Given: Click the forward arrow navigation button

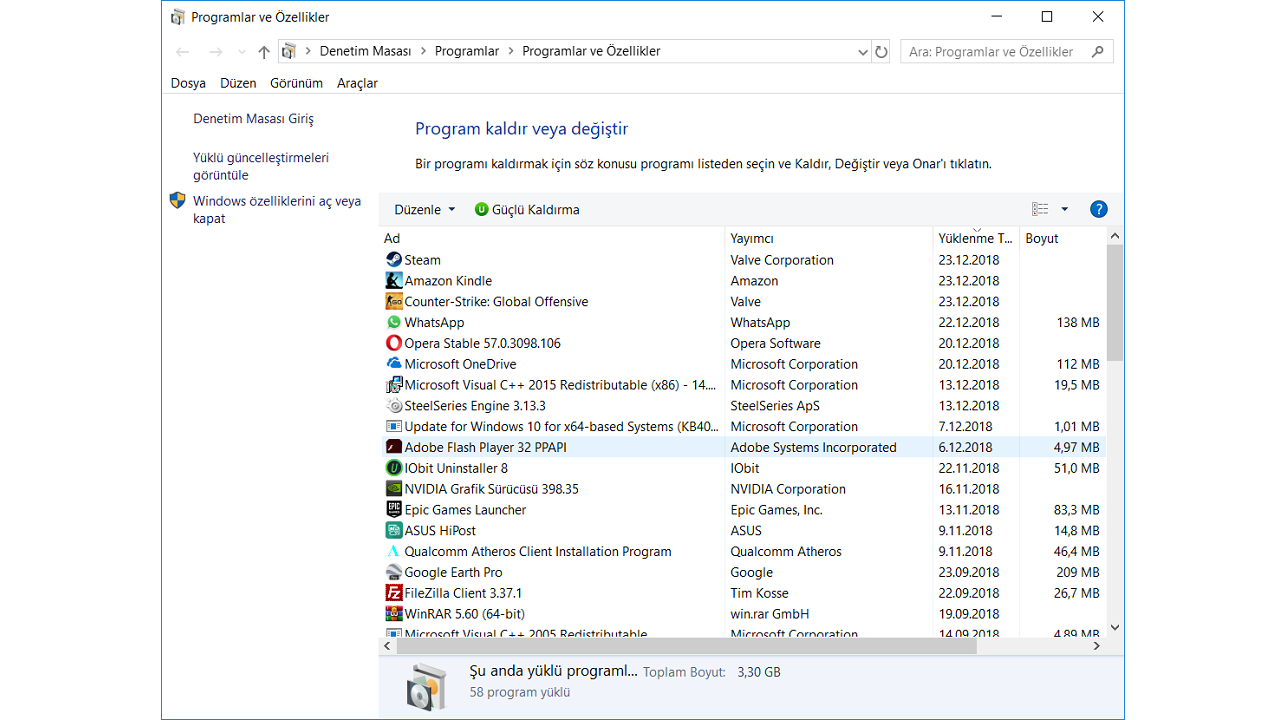Looking at the screenshot, I should click(215, 52).
